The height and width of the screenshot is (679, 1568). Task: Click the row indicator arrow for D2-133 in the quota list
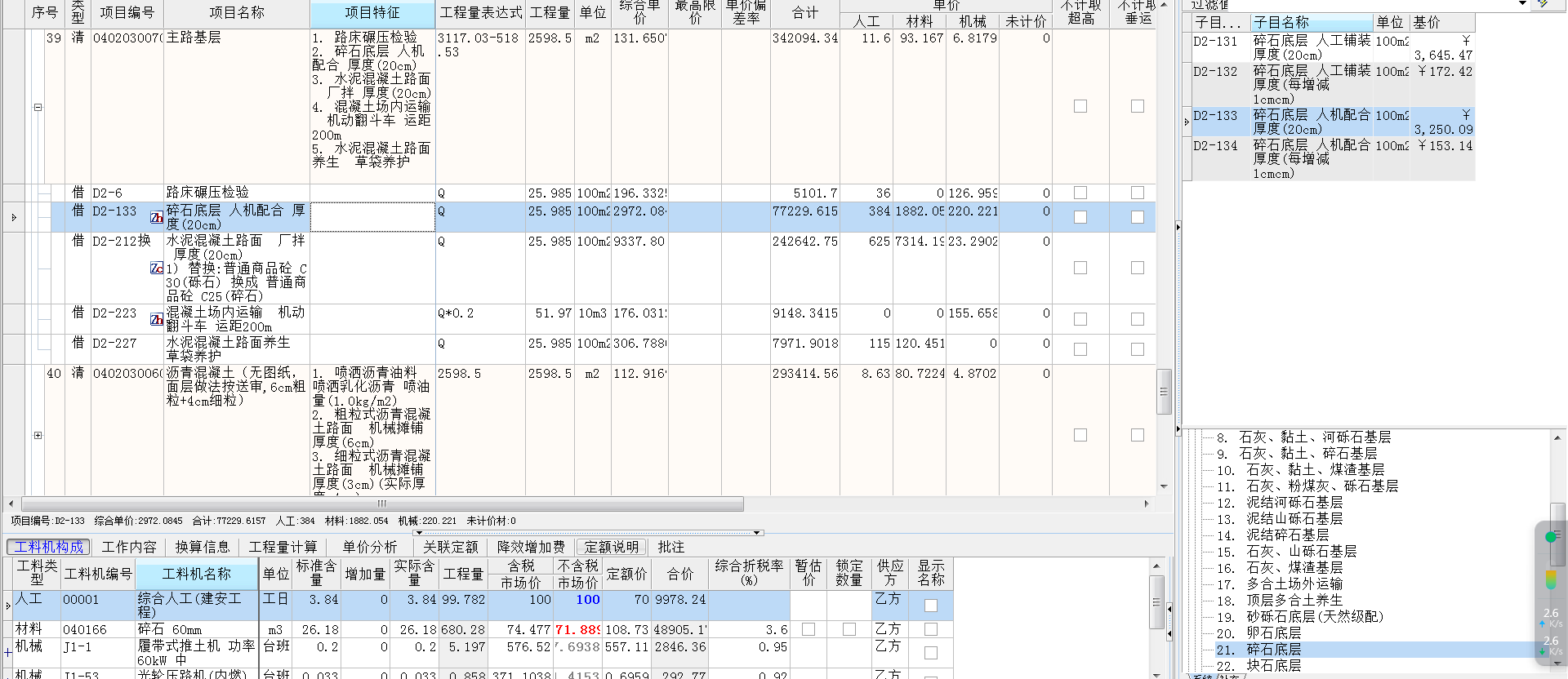tap(1187, 122)
